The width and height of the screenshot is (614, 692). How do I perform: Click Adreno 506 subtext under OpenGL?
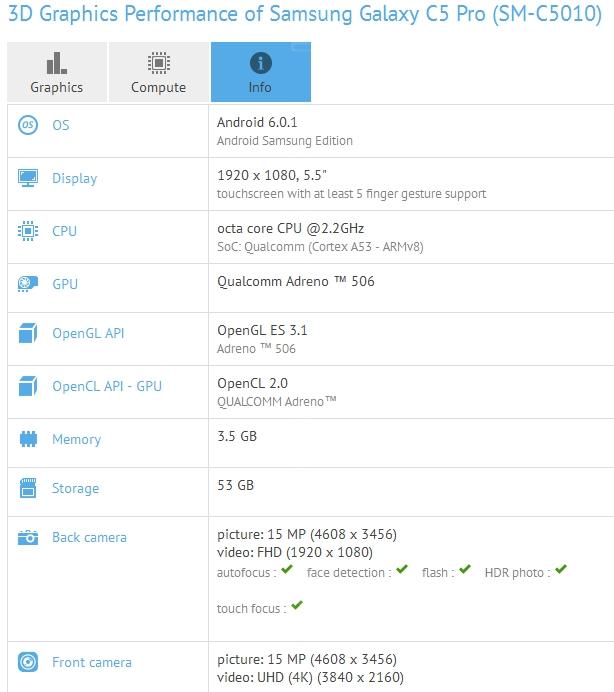coord(256,349)
